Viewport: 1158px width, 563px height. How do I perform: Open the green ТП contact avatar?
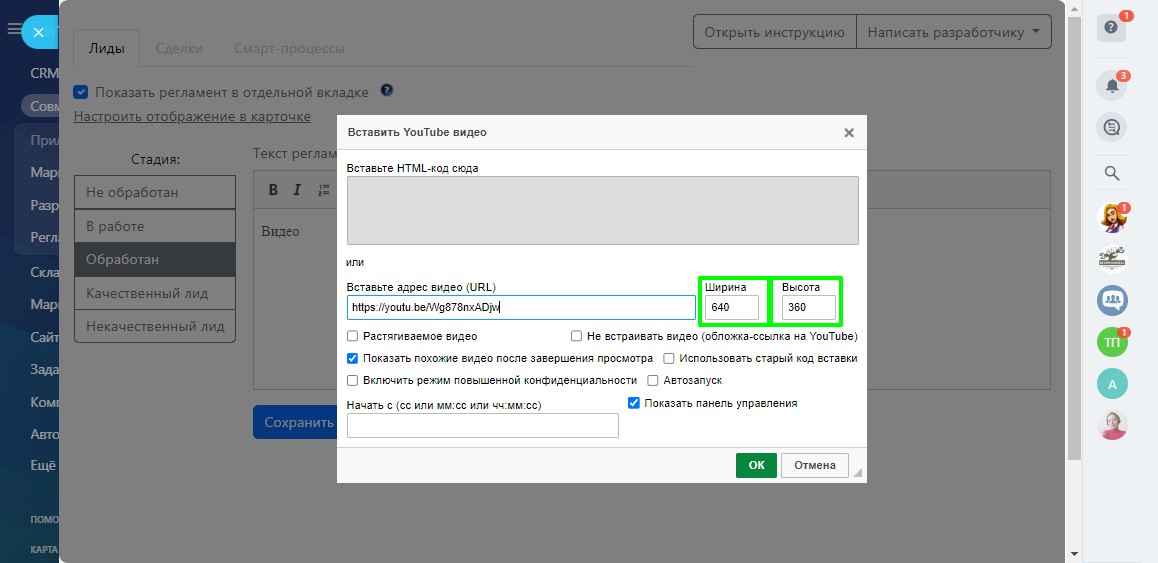(1112, 342)
